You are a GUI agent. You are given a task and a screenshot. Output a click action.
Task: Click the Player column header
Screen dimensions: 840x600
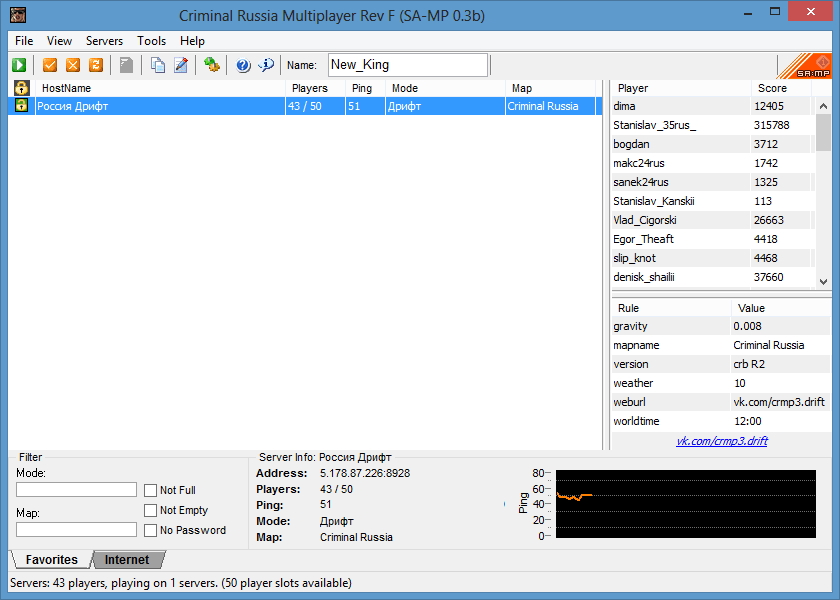(681, 88)
